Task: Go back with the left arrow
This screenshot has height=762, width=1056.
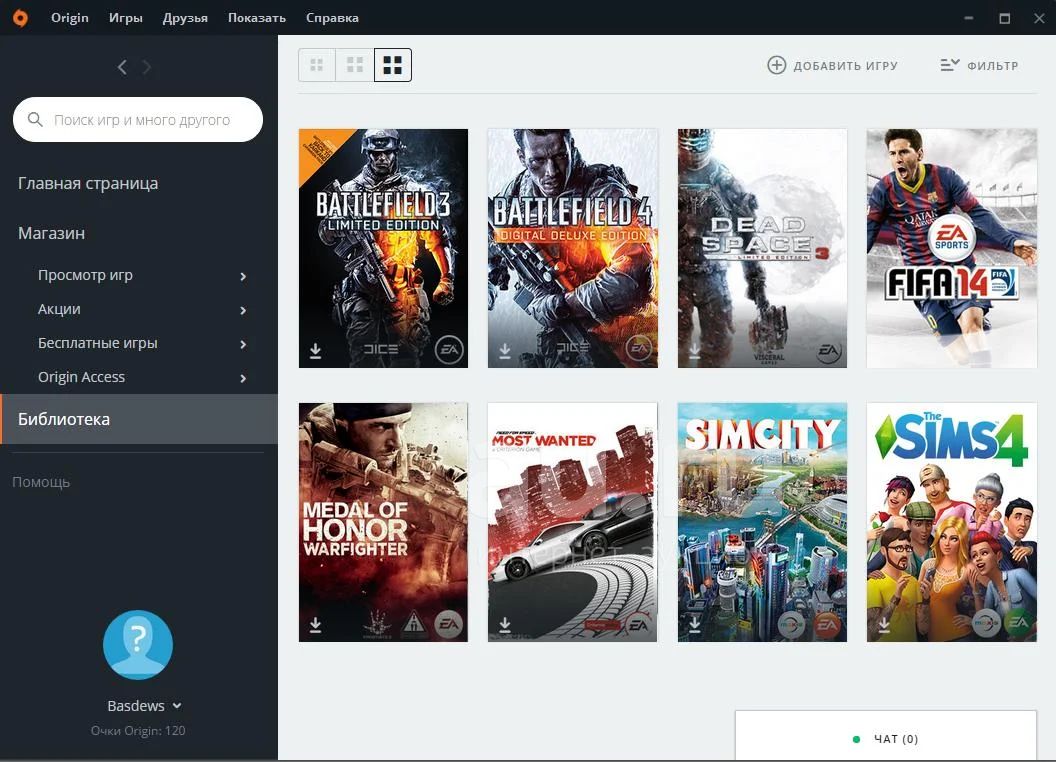Action: coord(122,67)
